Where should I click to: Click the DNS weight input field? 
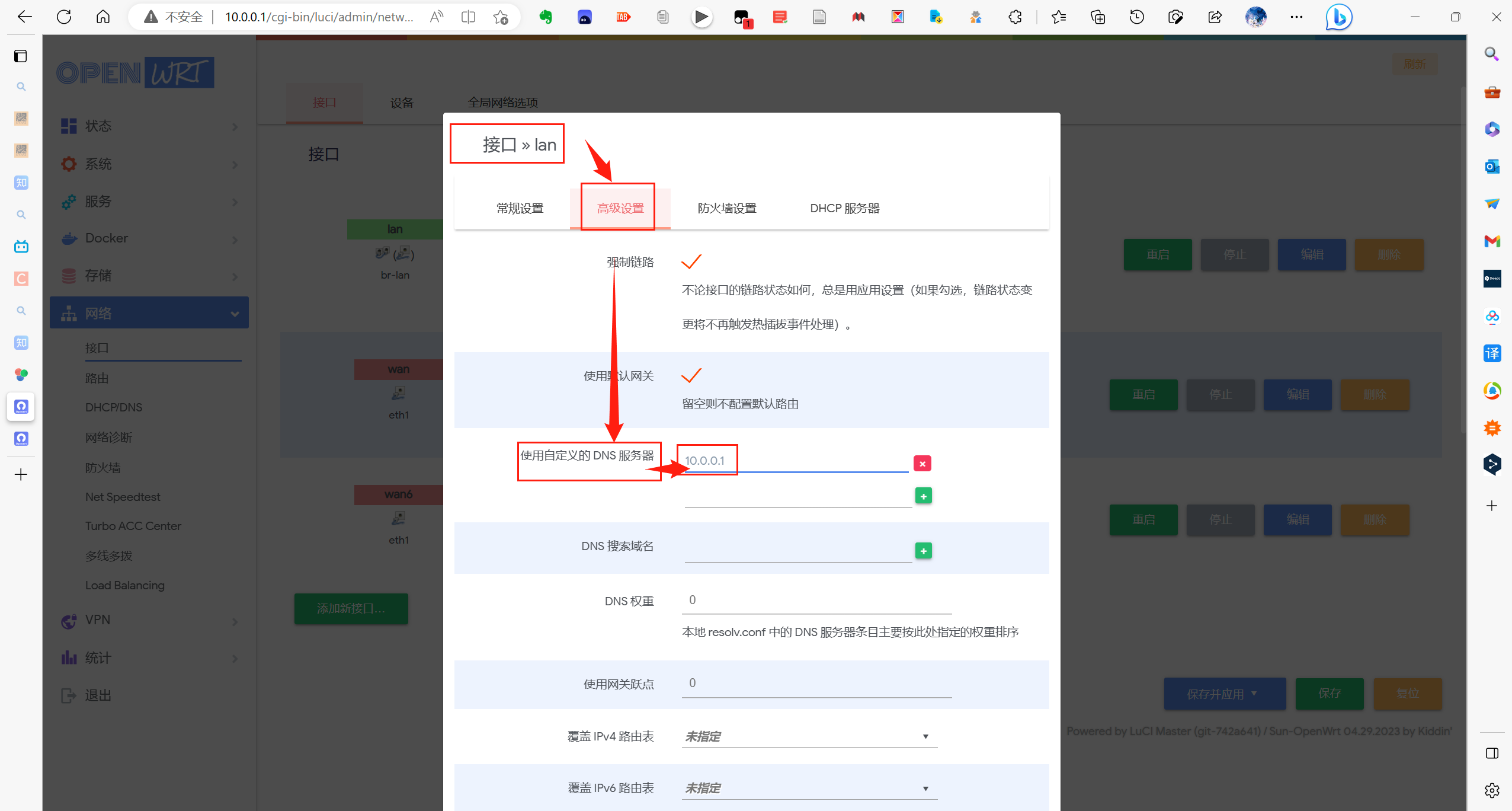pyautogui.click(x=816, y=601)
